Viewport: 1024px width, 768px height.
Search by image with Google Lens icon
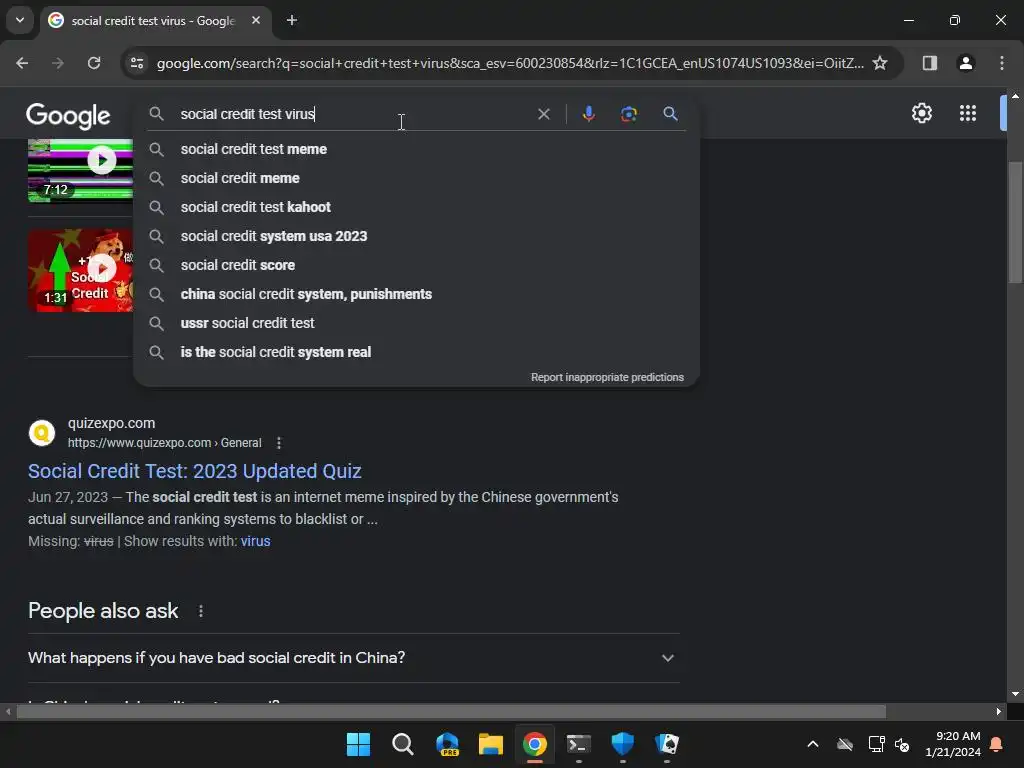628,114
